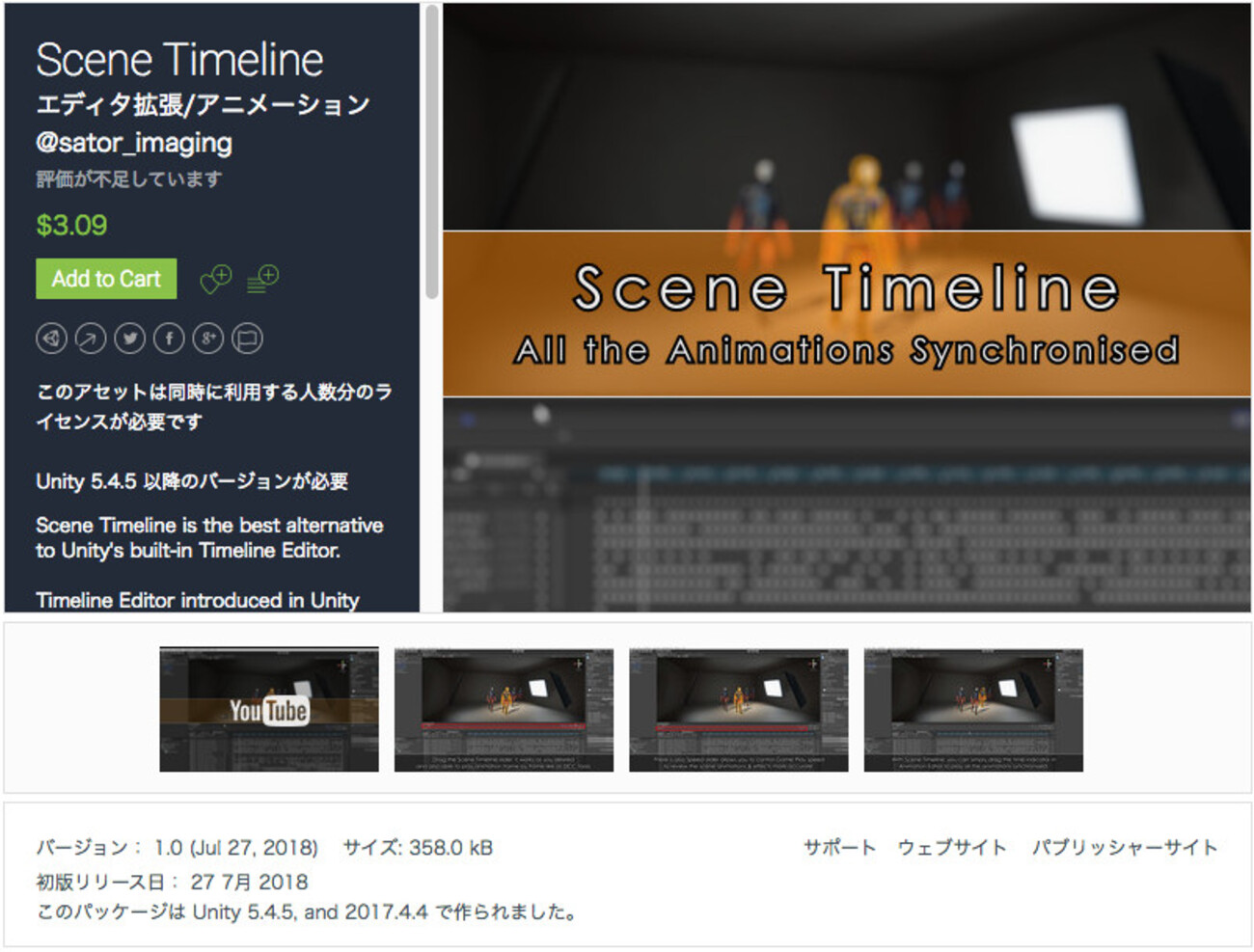Click the share arrow icon

[x=91, y=339]
